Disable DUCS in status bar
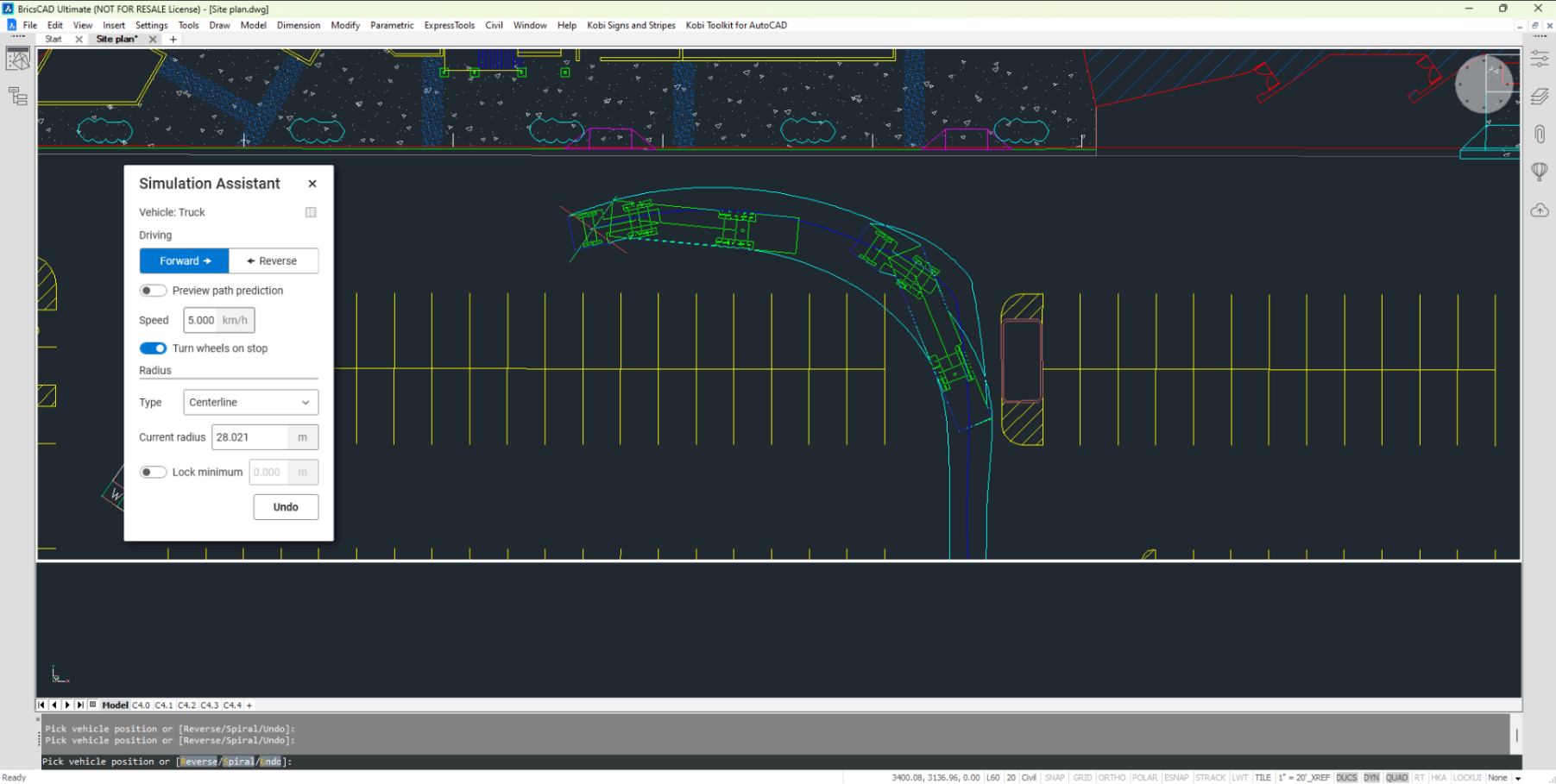 pyautogui.click(x=1346, y=777)
